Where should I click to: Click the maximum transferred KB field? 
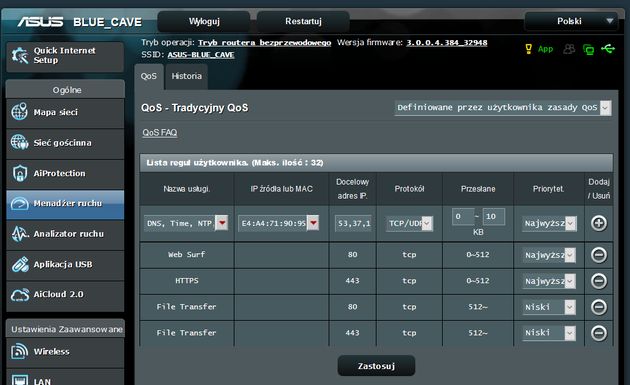click(x=494, y=217)
